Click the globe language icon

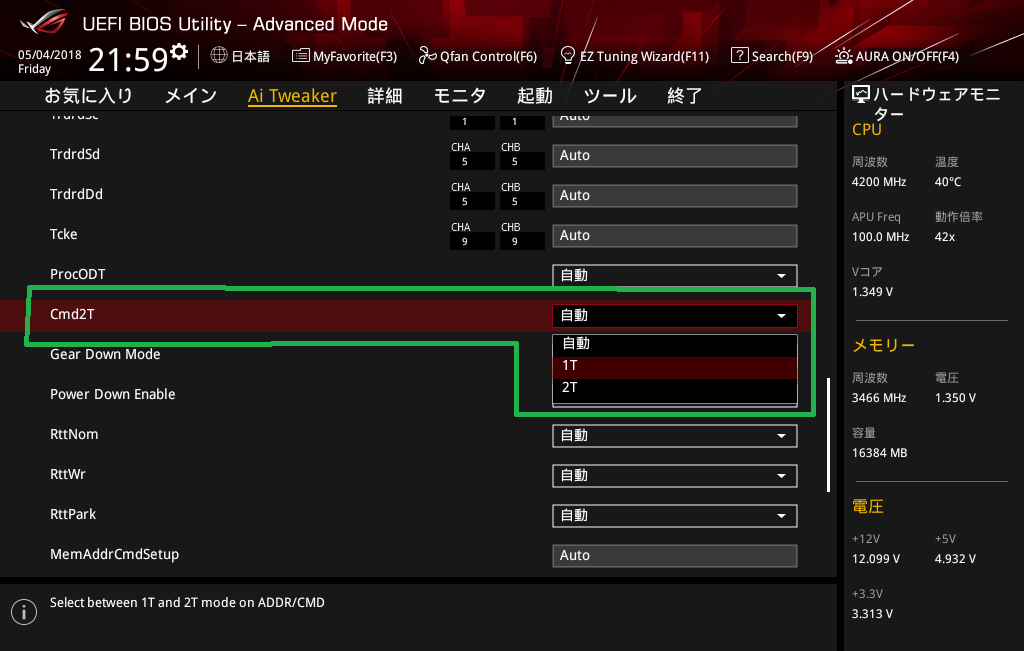pyautogui.click(x=219, y=55)
